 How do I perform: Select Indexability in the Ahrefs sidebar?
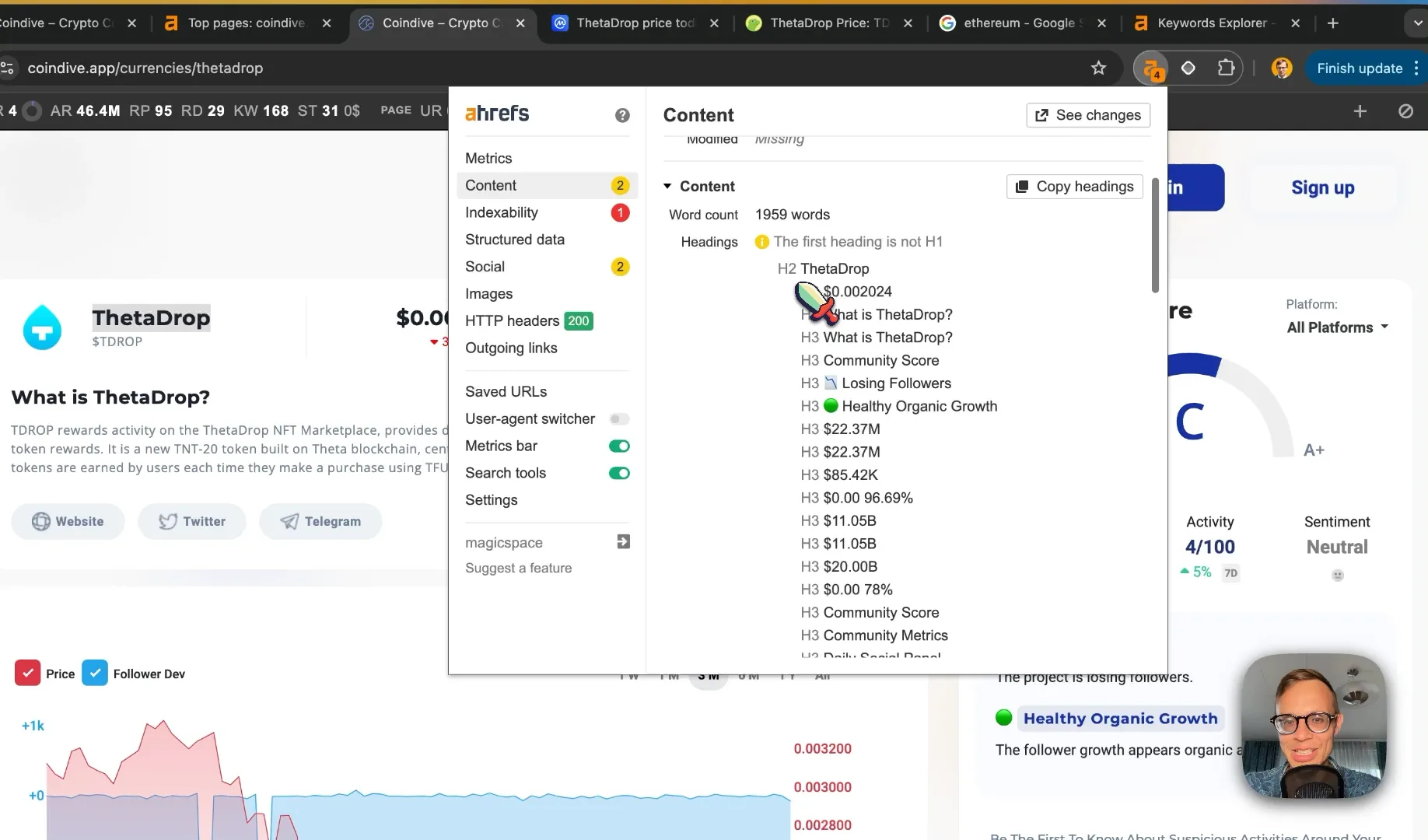(547, 212)
